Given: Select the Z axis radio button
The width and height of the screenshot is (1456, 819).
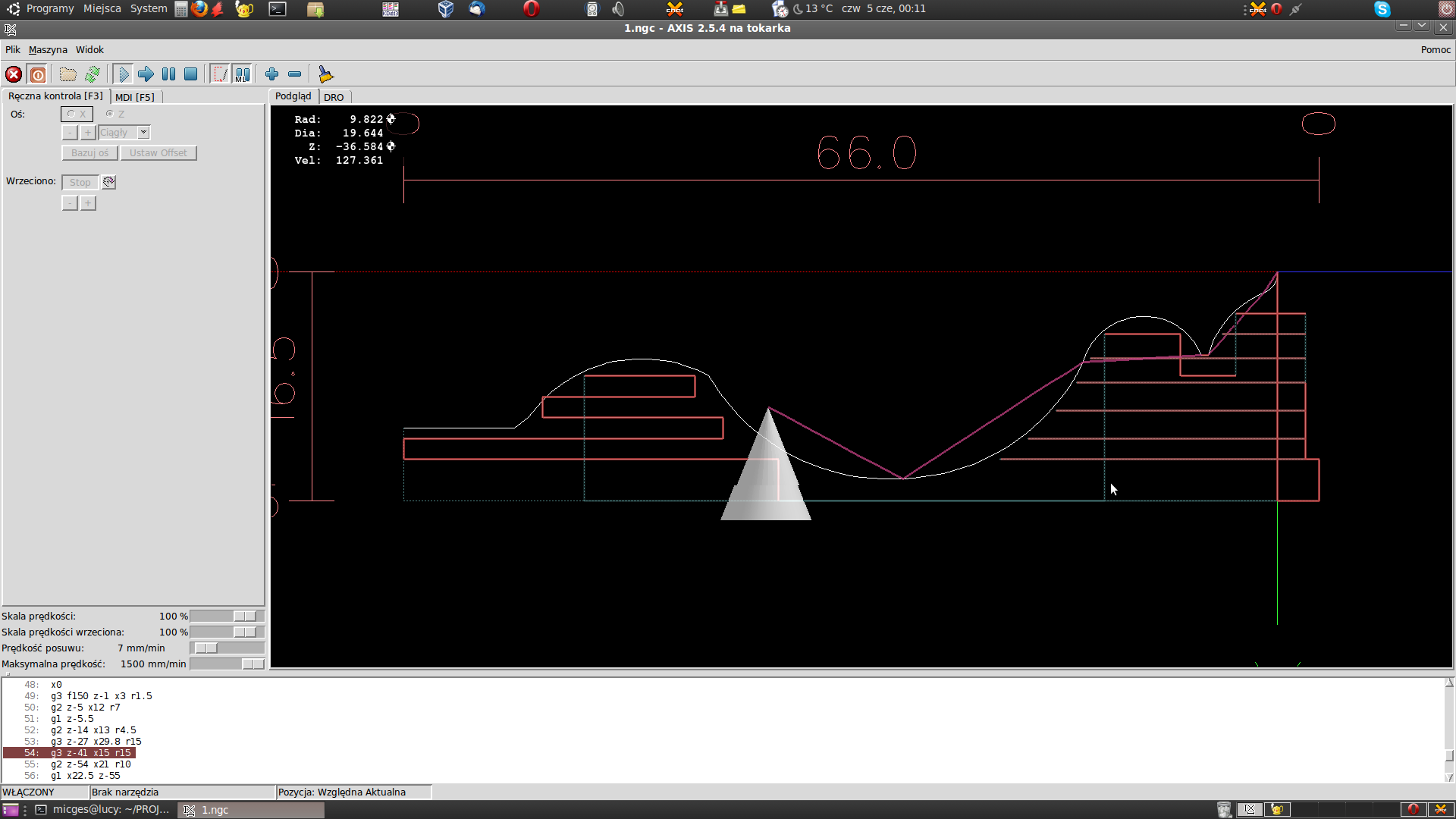Looking at the screenshot, I should tap(111, 114).
